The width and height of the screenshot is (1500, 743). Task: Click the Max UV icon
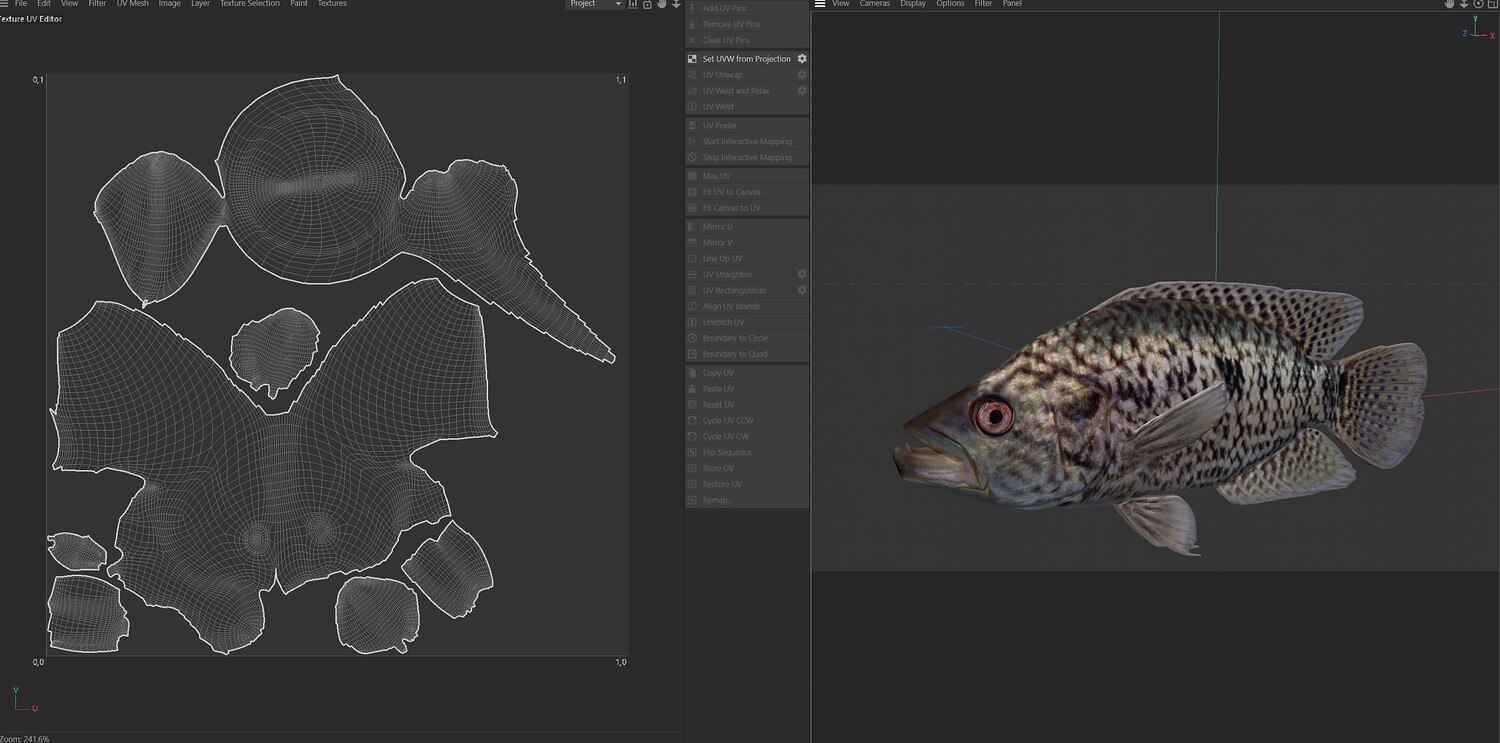(x=692, y=176)
